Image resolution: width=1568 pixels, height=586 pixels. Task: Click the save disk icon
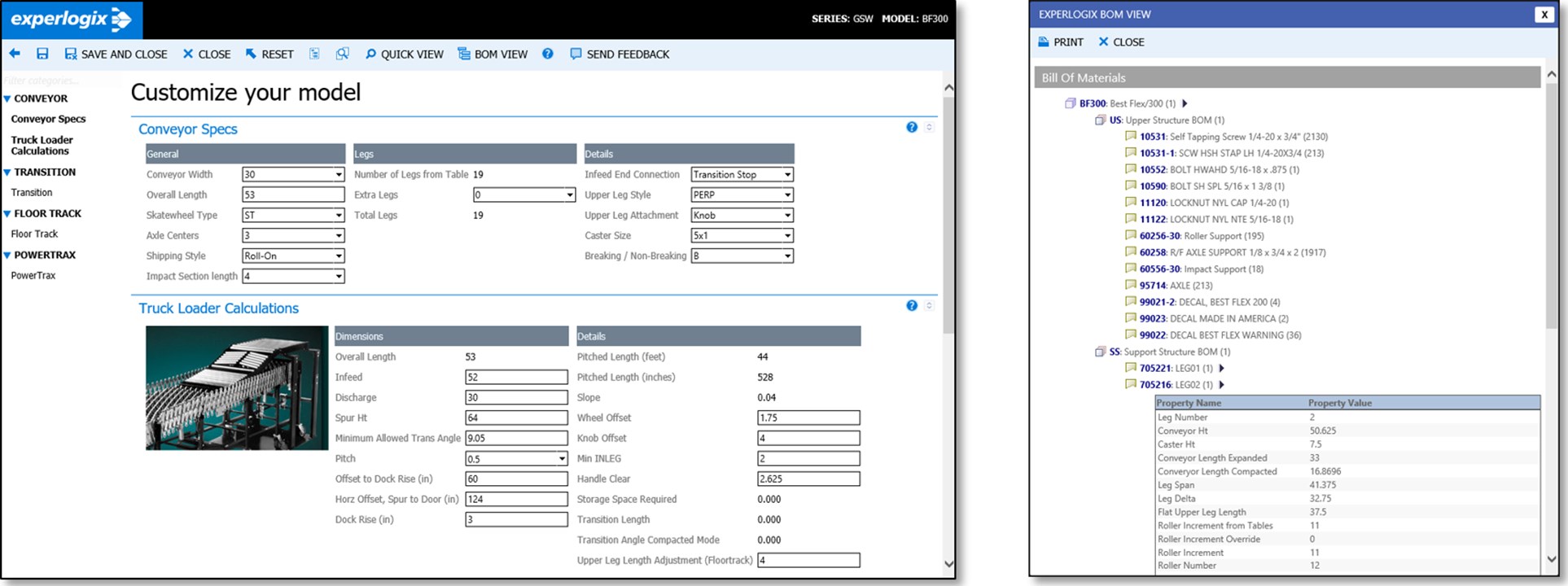(42, 54)
